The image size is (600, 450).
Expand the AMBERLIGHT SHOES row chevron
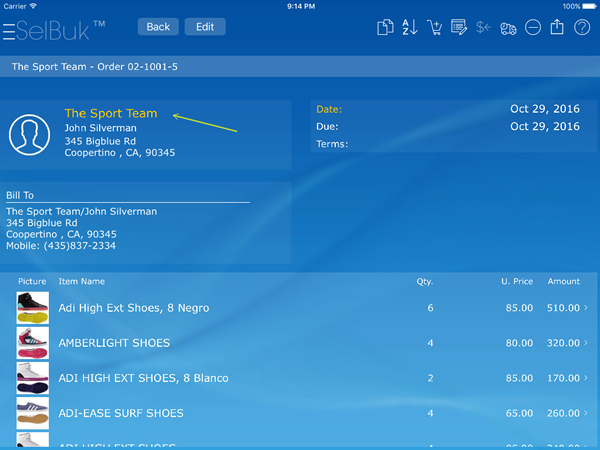tap(587, 343)
